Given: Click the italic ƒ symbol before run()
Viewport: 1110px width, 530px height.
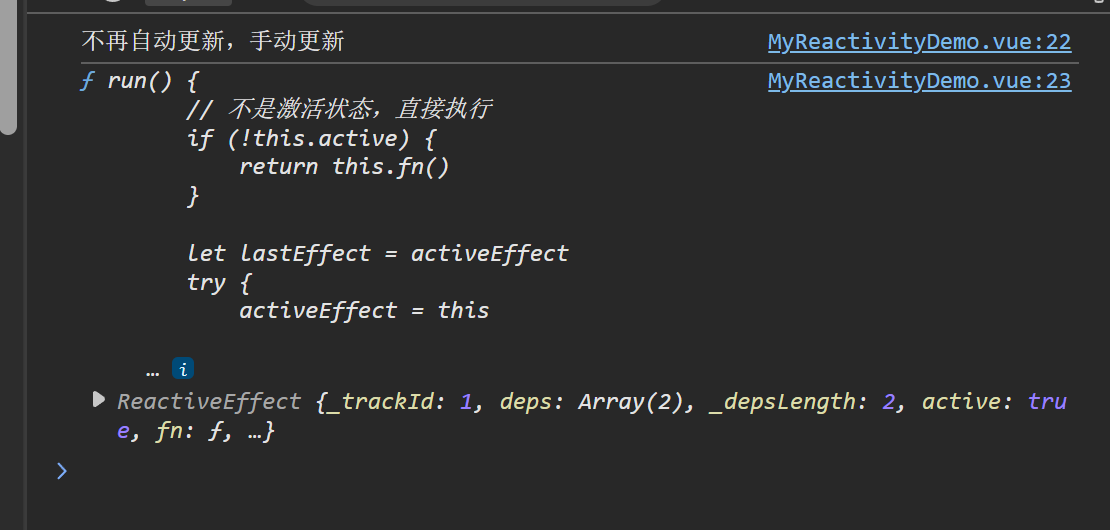Looking at the screenshot, I should click(x=87, y=81).
